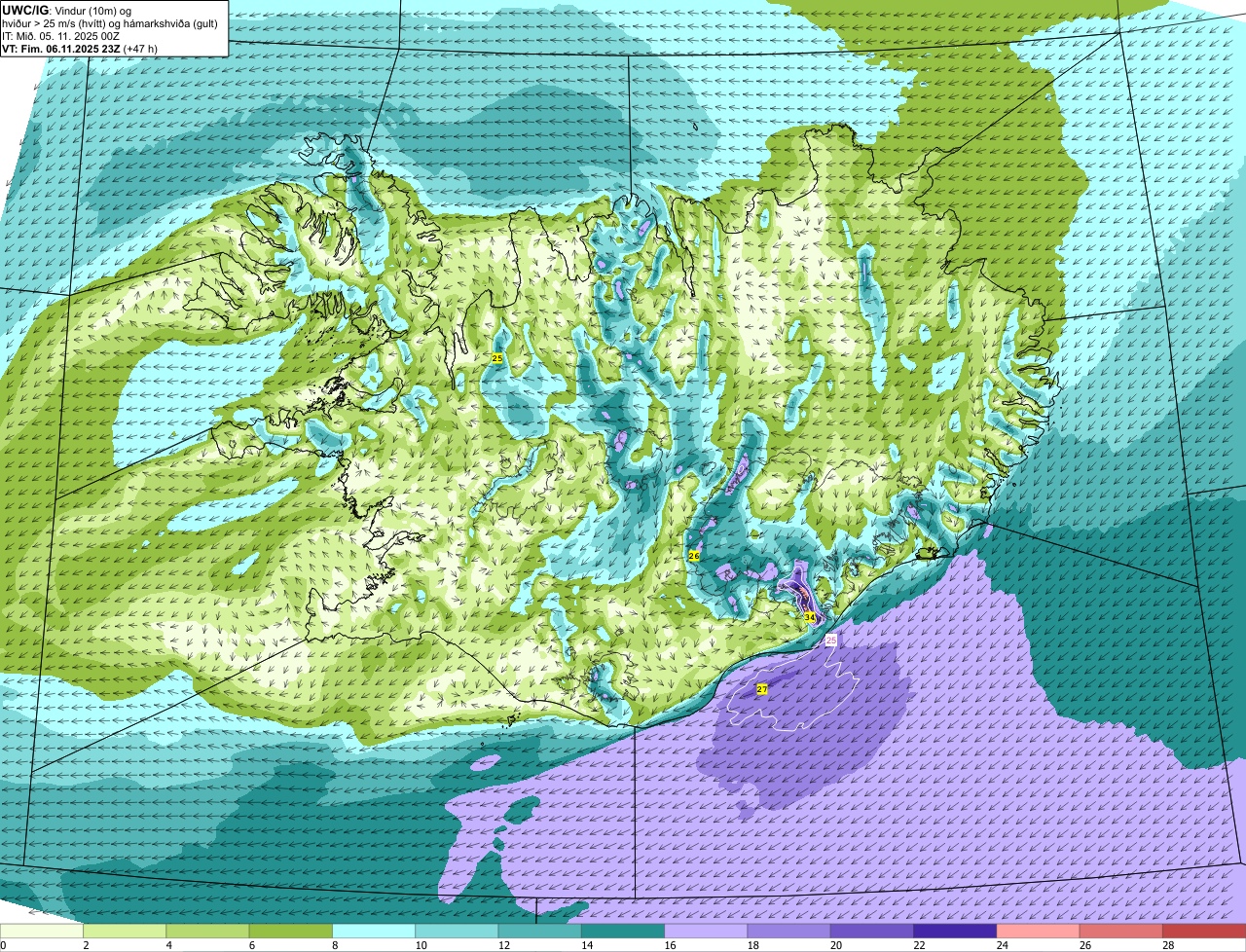This screenshot has width=1246, height=952.
Task: Click the yellow 34 gust label
Action: [810, 617]
